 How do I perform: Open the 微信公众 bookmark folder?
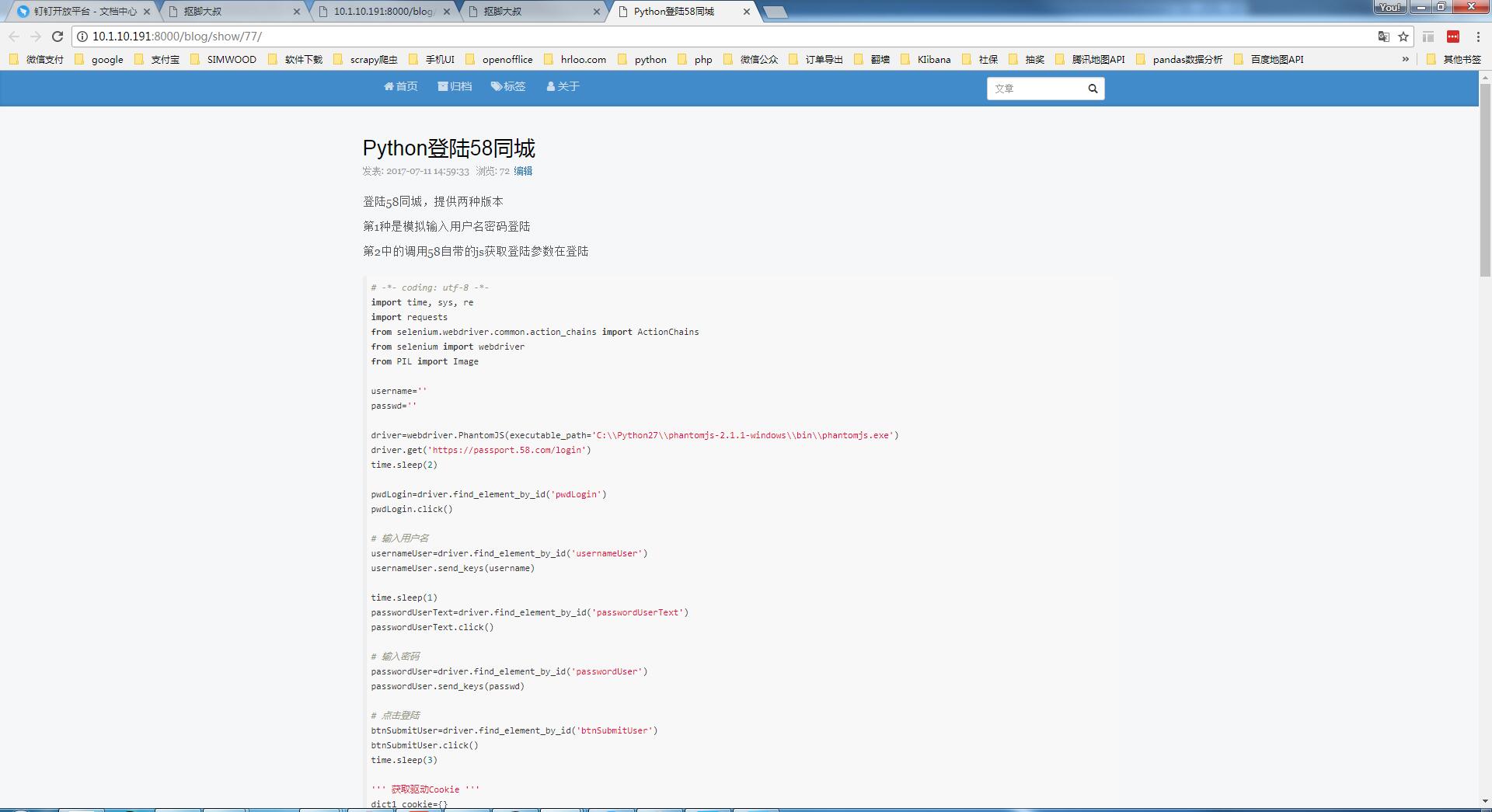(751, 59)
